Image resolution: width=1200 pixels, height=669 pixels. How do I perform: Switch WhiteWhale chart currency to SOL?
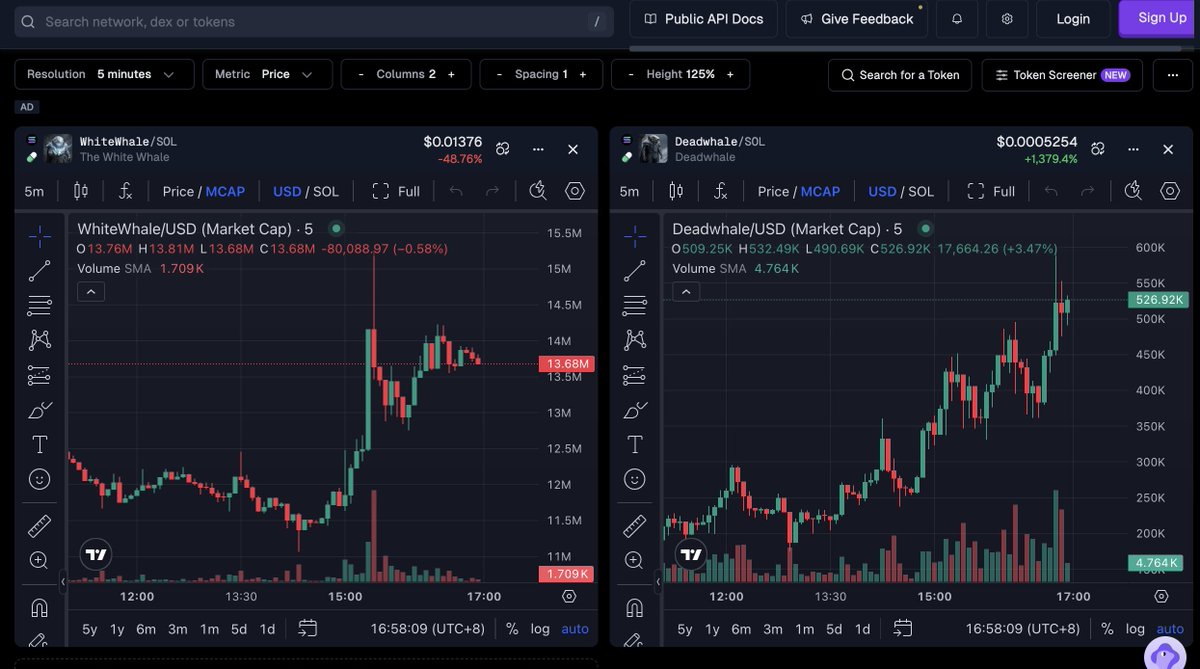coord(326,191)
